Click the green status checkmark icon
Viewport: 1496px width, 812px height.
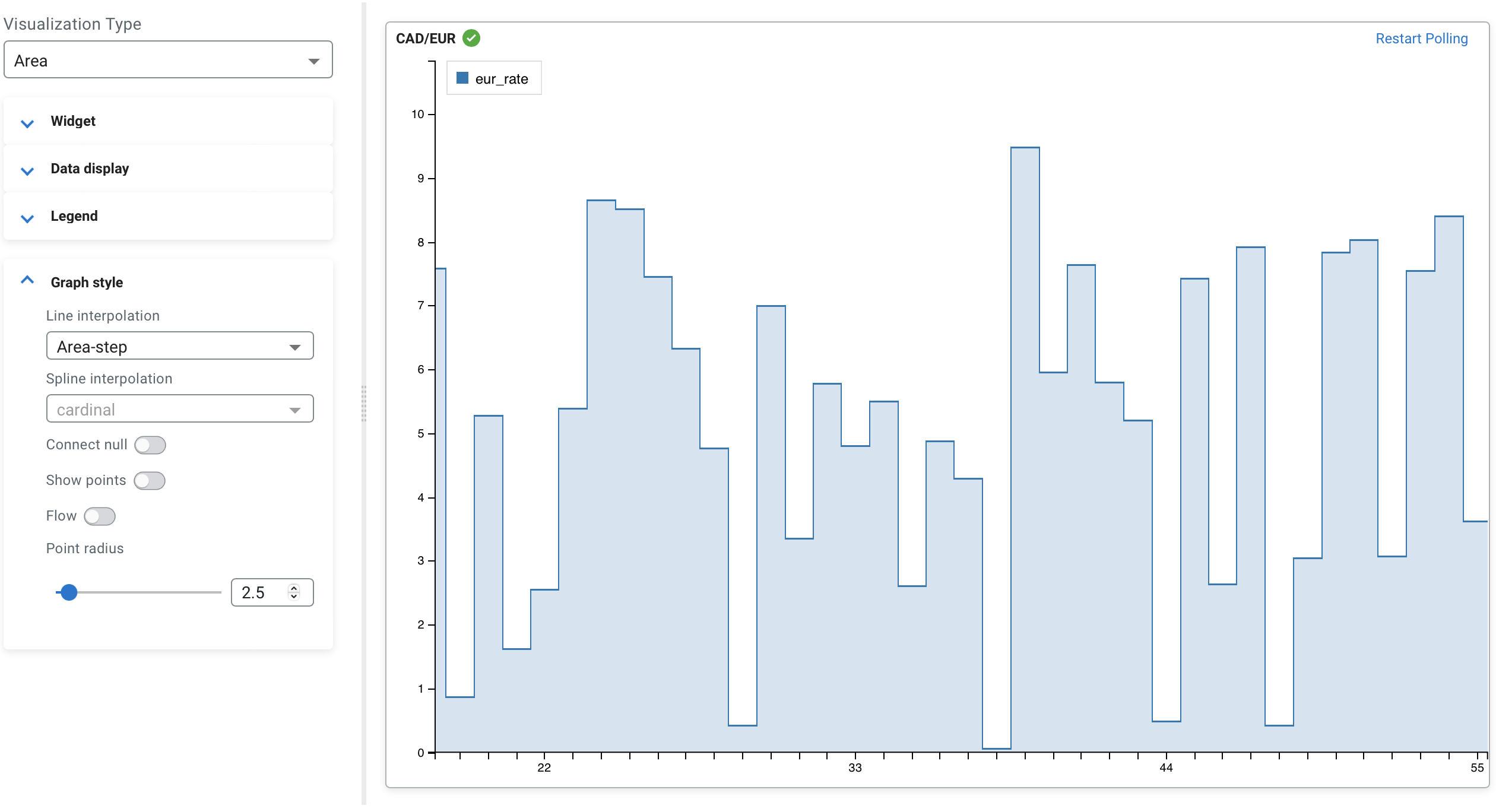coord(471,39)
